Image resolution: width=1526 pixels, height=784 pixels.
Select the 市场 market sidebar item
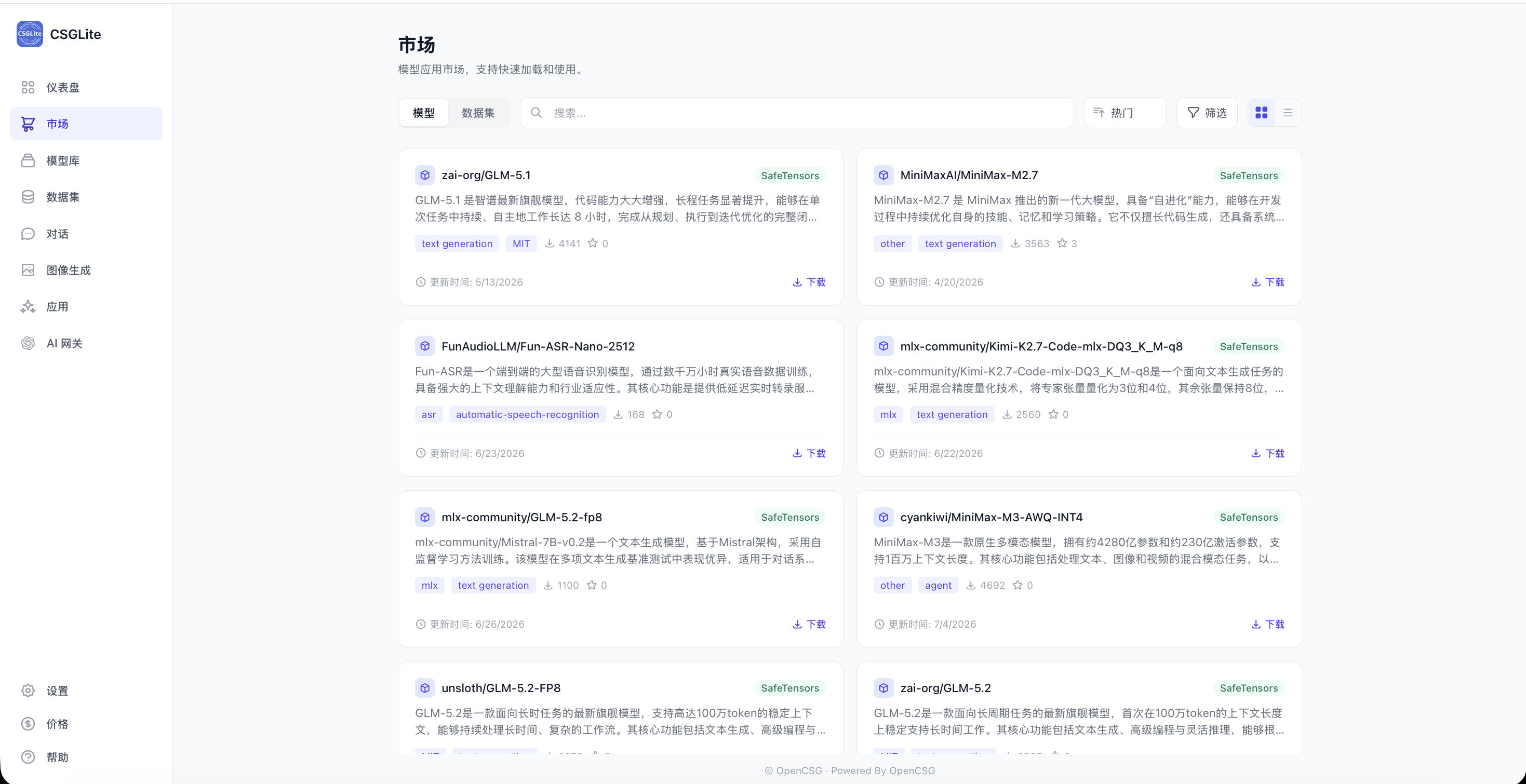click(x=86, y=124)
